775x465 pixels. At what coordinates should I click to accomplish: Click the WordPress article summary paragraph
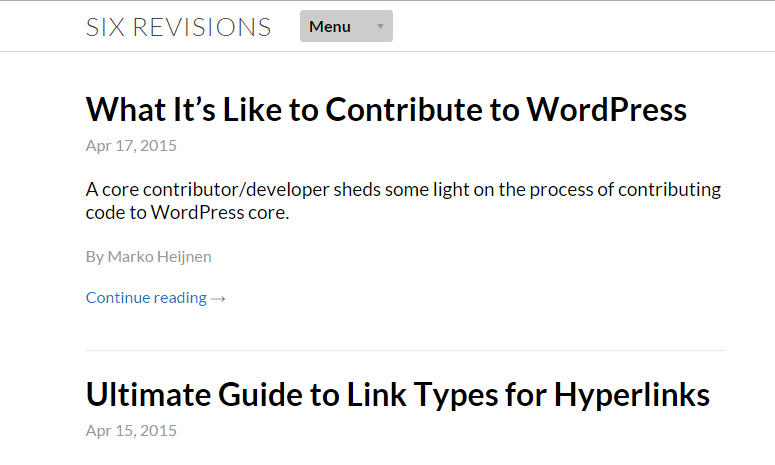click(x=403, y=201)
